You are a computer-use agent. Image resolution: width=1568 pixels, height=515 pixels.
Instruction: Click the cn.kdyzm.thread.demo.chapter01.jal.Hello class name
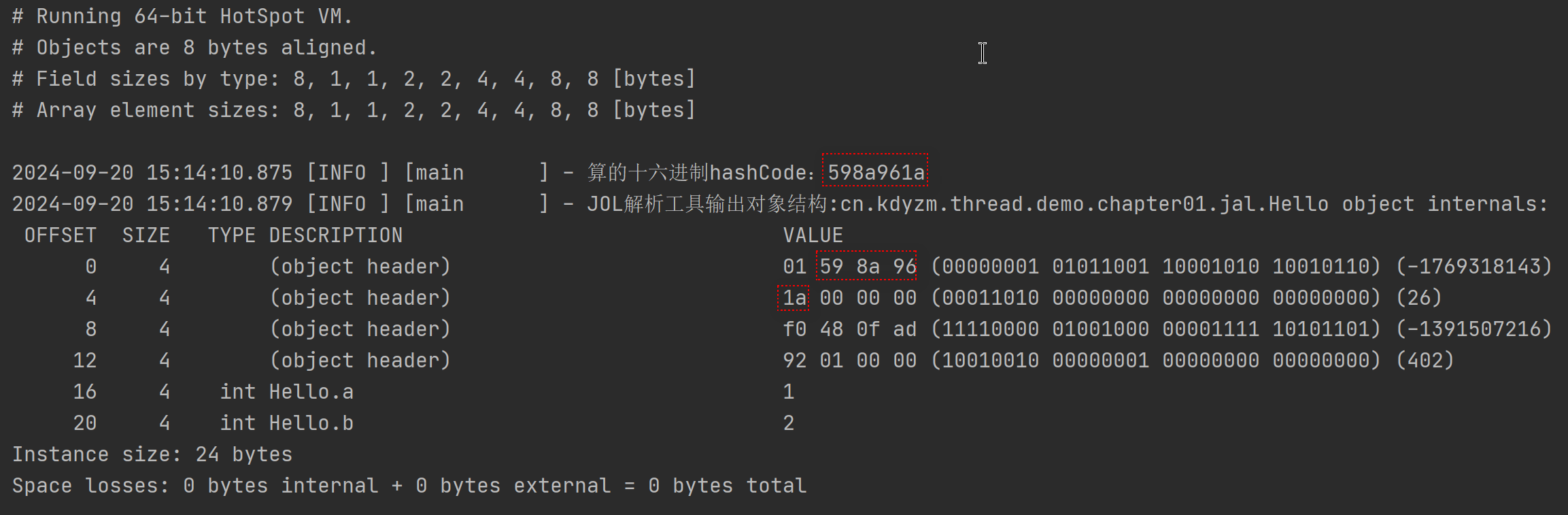click(x=1084, y=204)
